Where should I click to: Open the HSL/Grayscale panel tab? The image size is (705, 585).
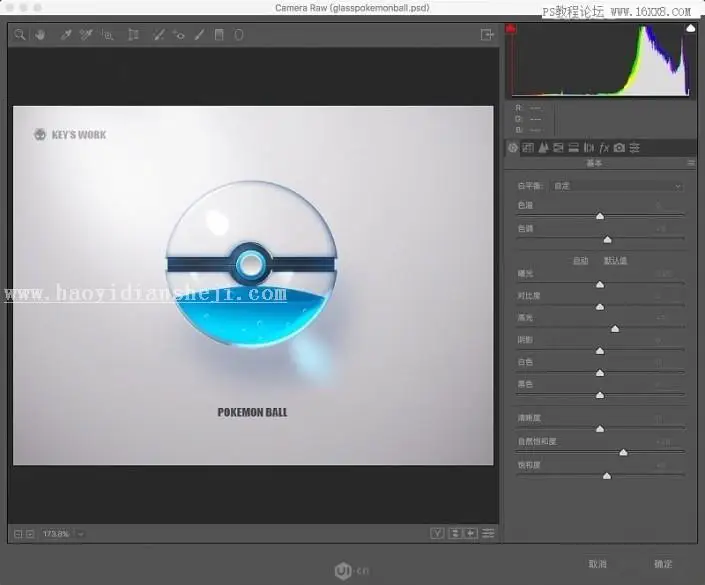(x=558, y=147)
